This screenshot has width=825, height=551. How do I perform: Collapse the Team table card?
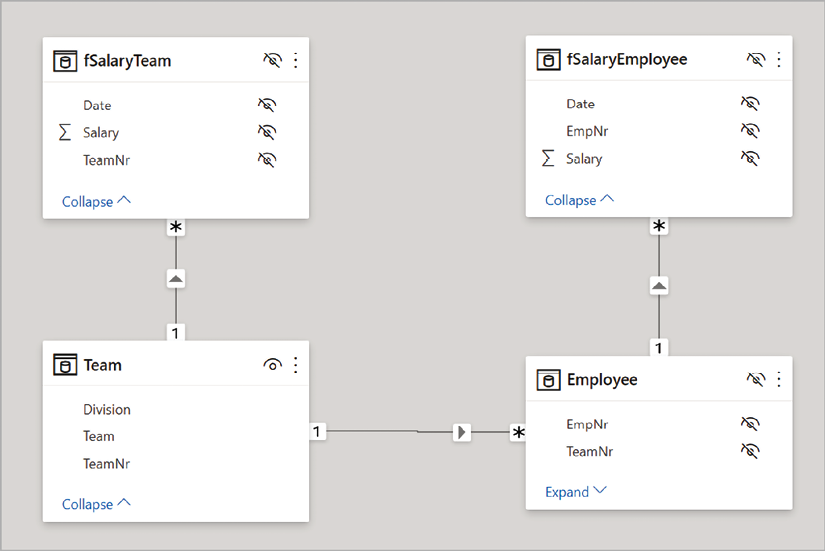click(x=96, y=504)
